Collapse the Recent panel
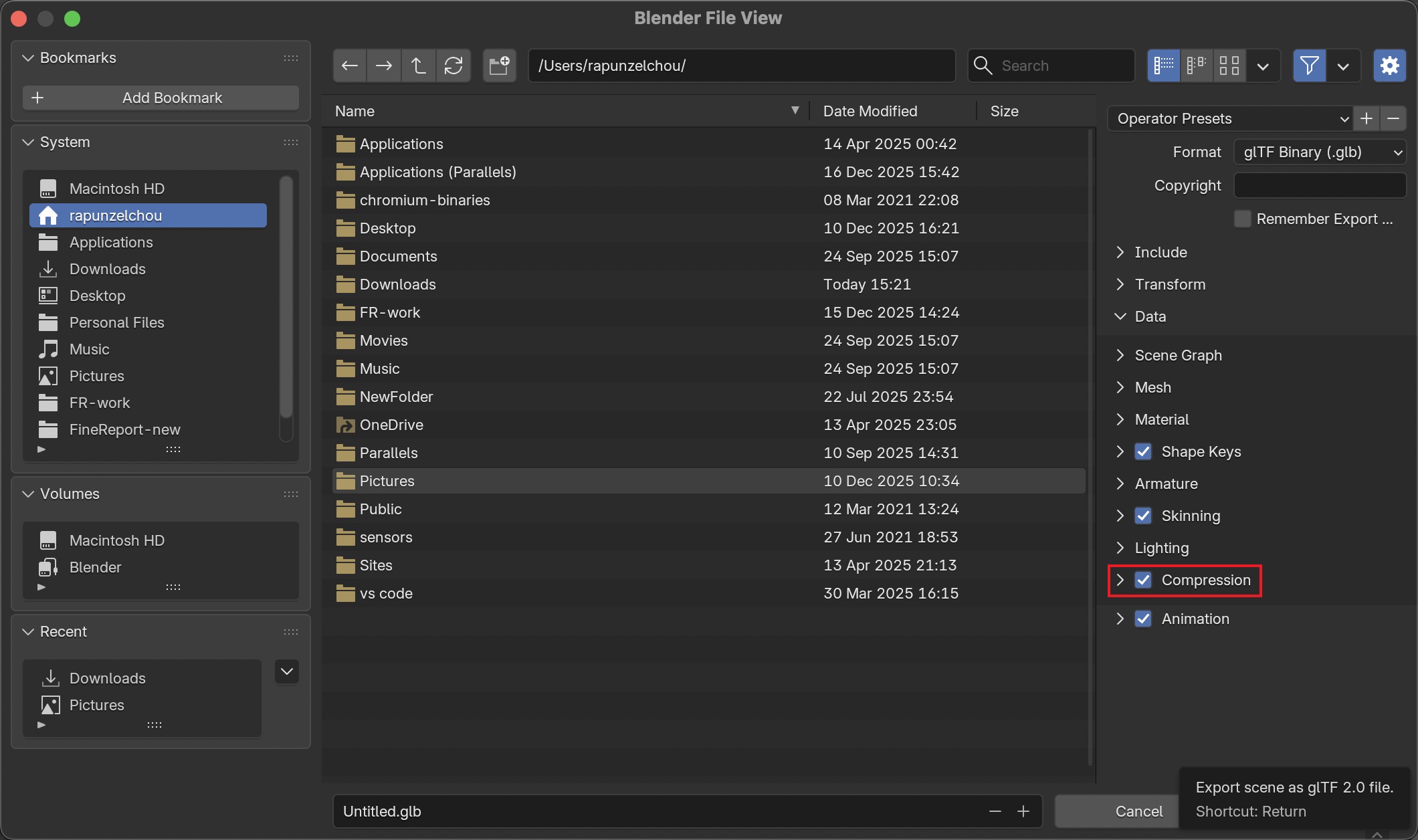Image resolution: width=1418 pixels, height=840 pixels. coord(28,632)
